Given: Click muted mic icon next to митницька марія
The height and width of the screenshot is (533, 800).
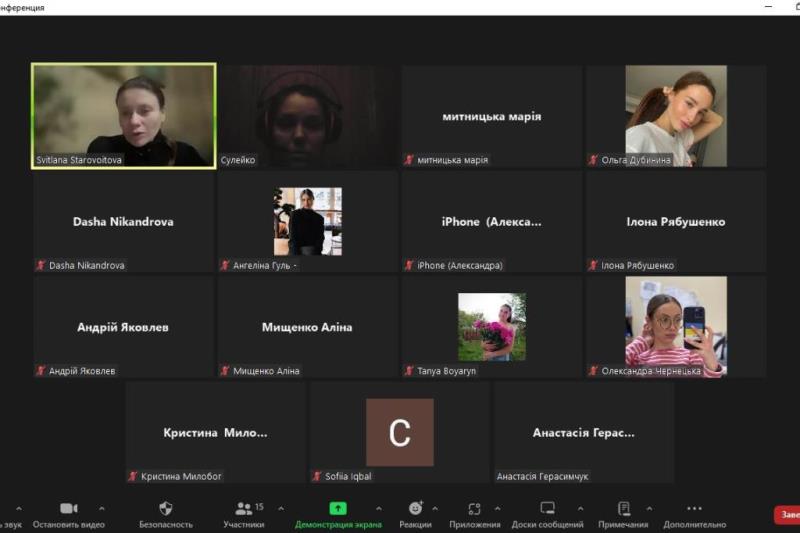Looking at the screenshot, I should coord(409,160).
